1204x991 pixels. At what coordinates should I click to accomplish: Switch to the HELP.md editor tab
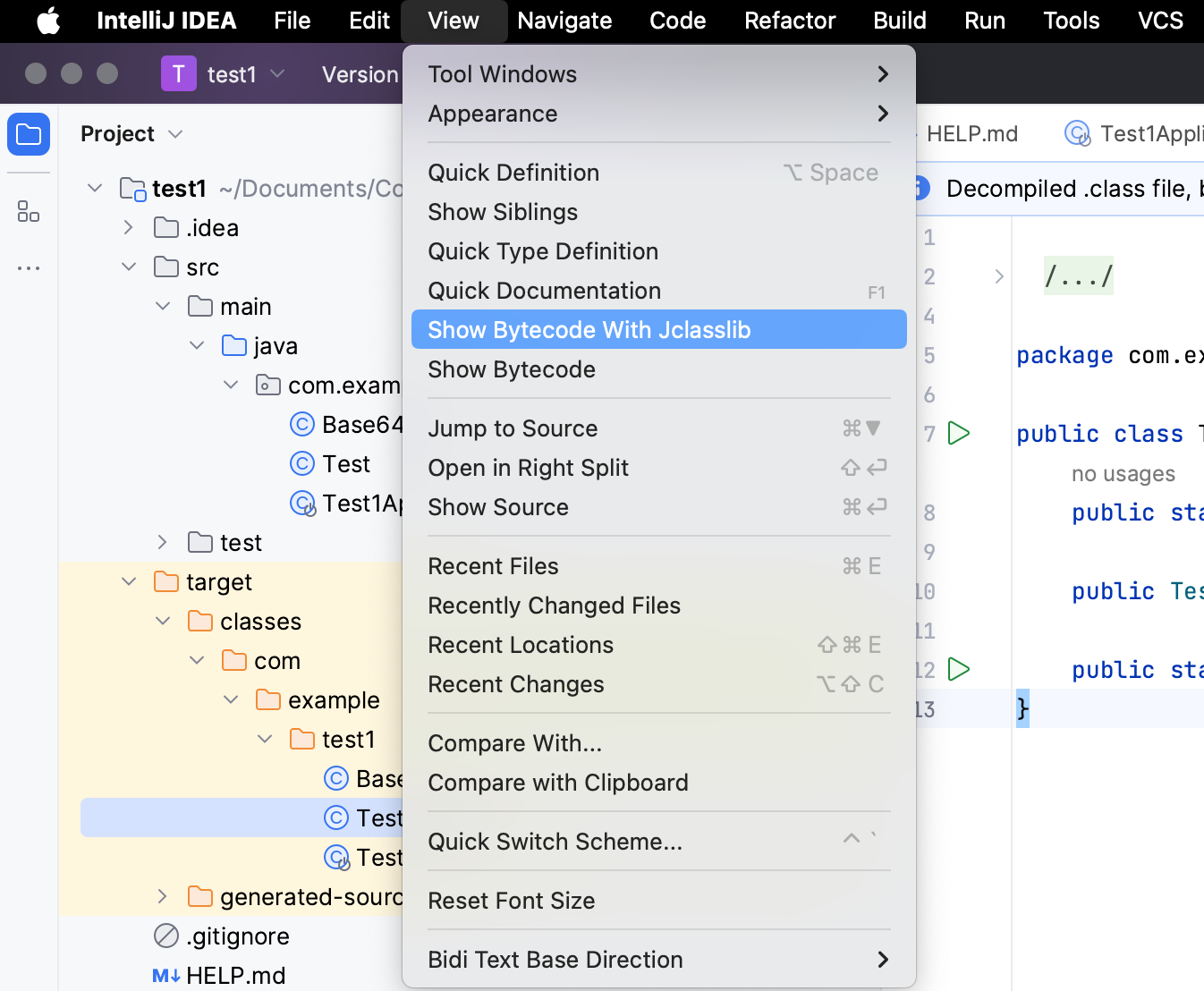pos(971,134)
